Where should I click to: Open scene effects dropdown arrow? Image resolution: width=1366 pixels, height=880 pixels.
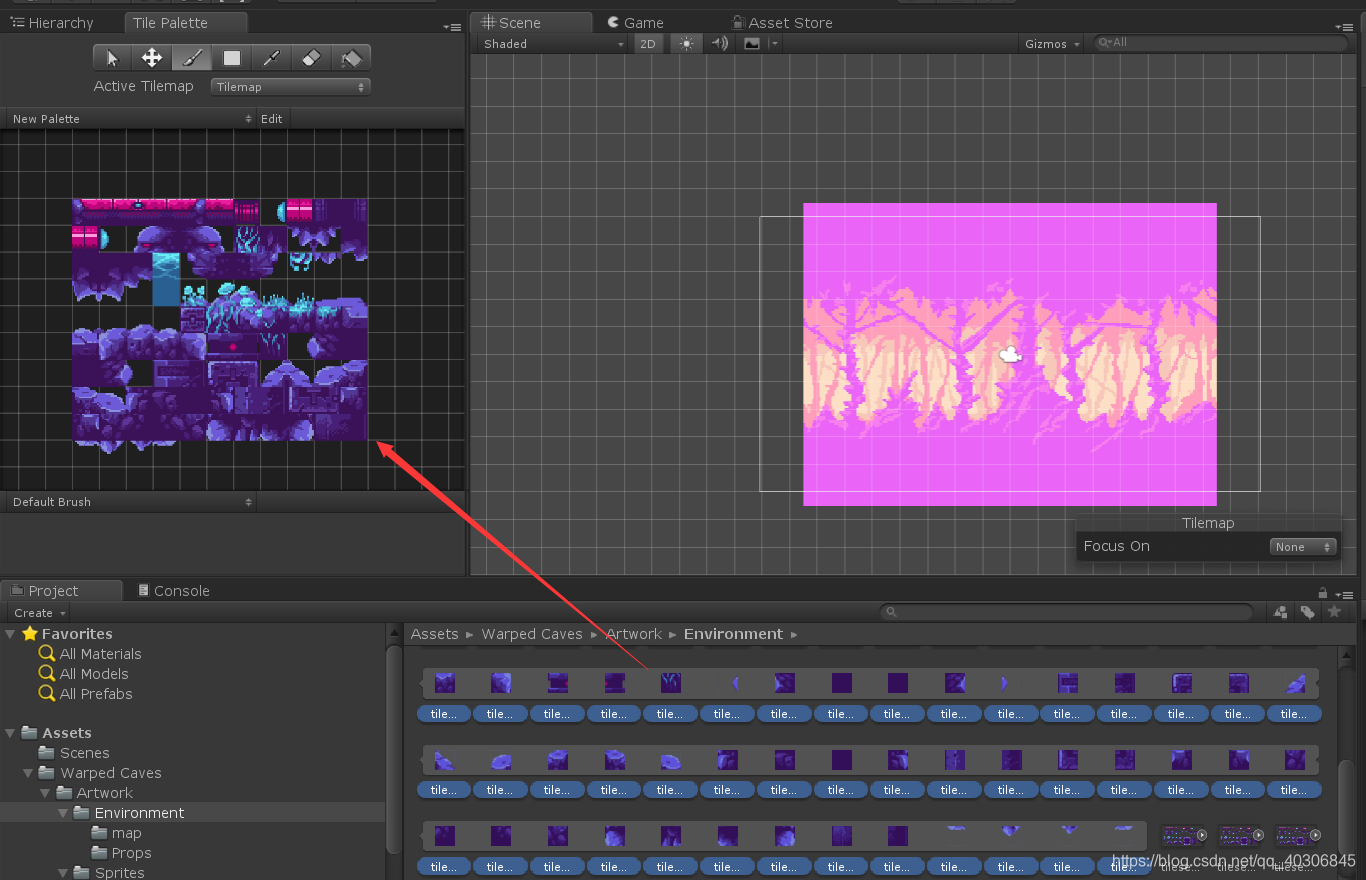pos(773,44)
